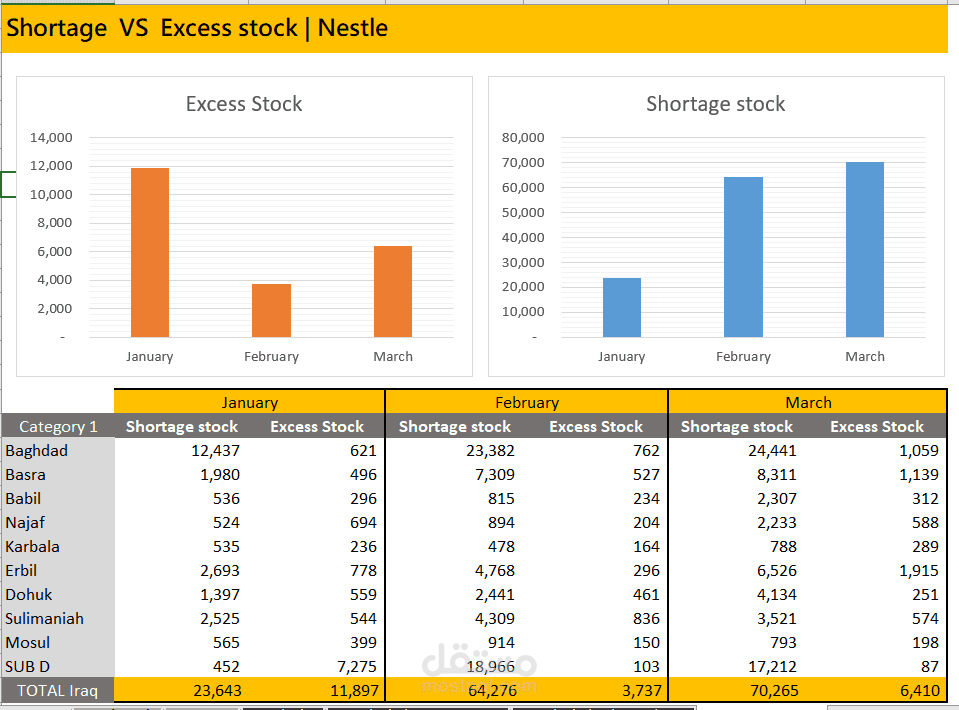Viewport: 959px width, 710px height.
Task: Select the orange March excess stock bar
Action: (393, 291)
